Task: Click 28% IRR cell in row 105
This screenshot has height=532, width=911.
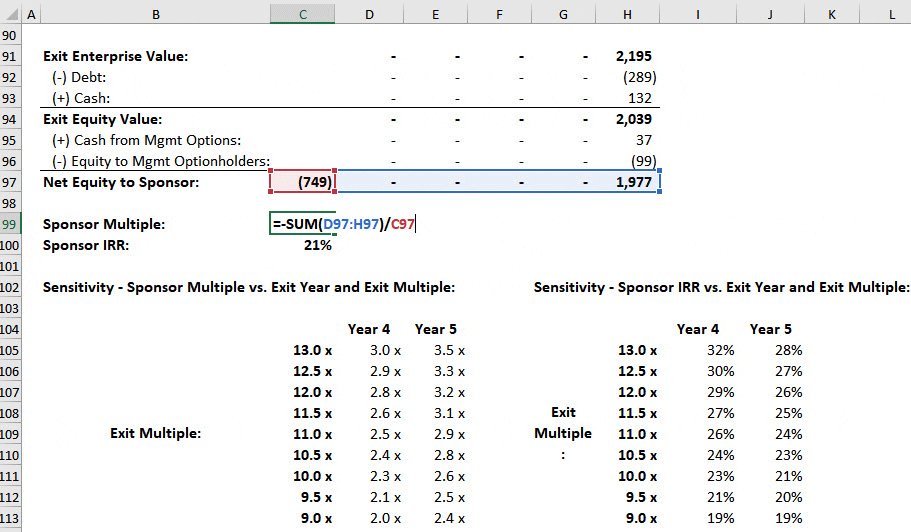Action: [788, 350]
